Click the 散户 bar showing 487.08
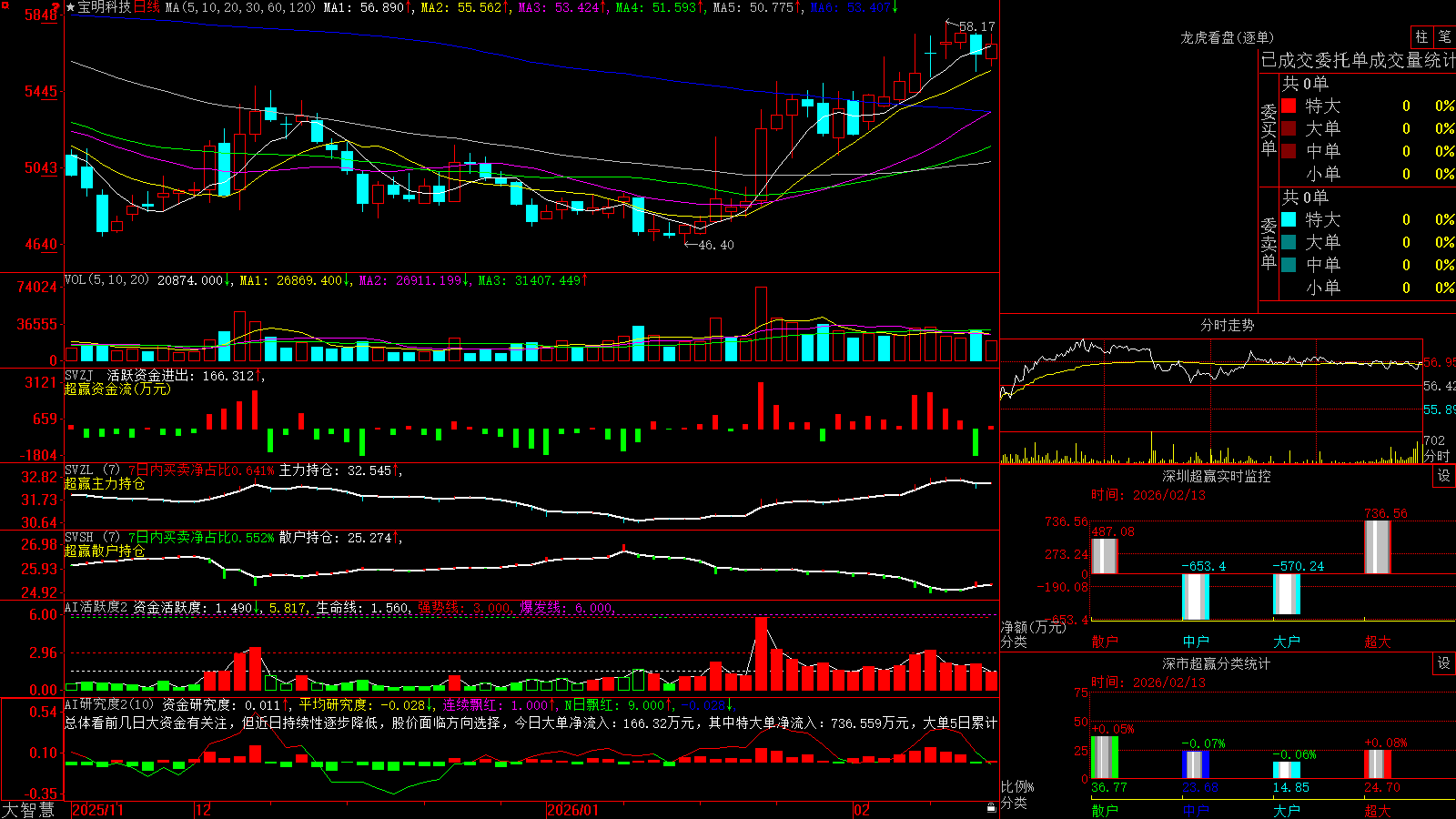Viewport: 1456px width, 819px height. 1105,556
